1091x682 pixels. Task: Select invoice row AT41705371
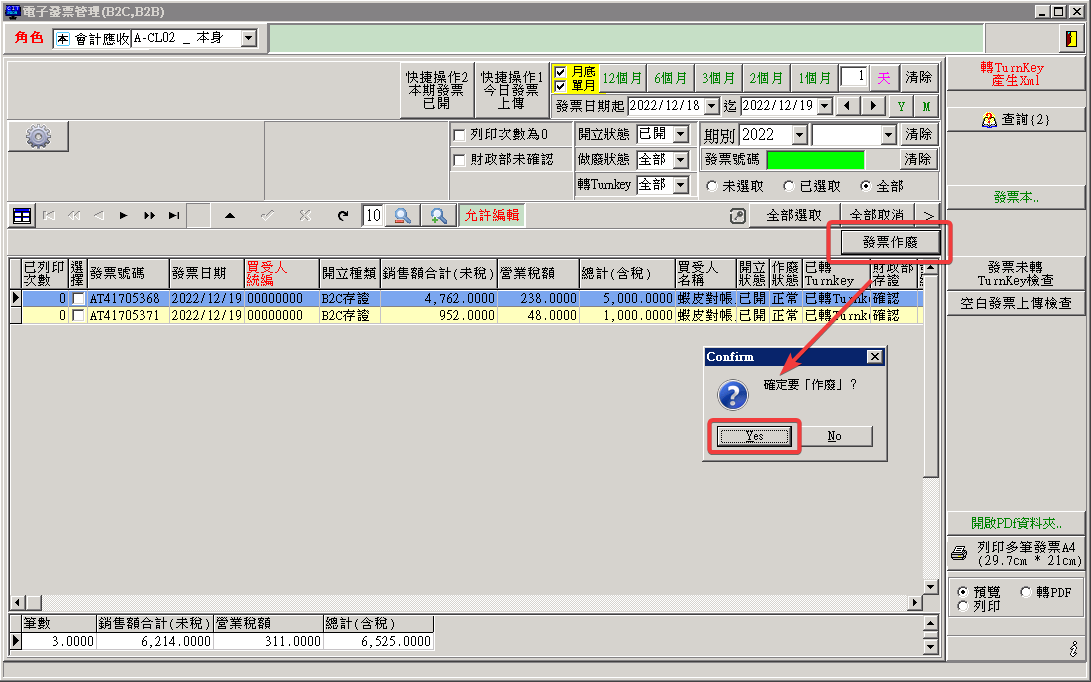point(124,315)
